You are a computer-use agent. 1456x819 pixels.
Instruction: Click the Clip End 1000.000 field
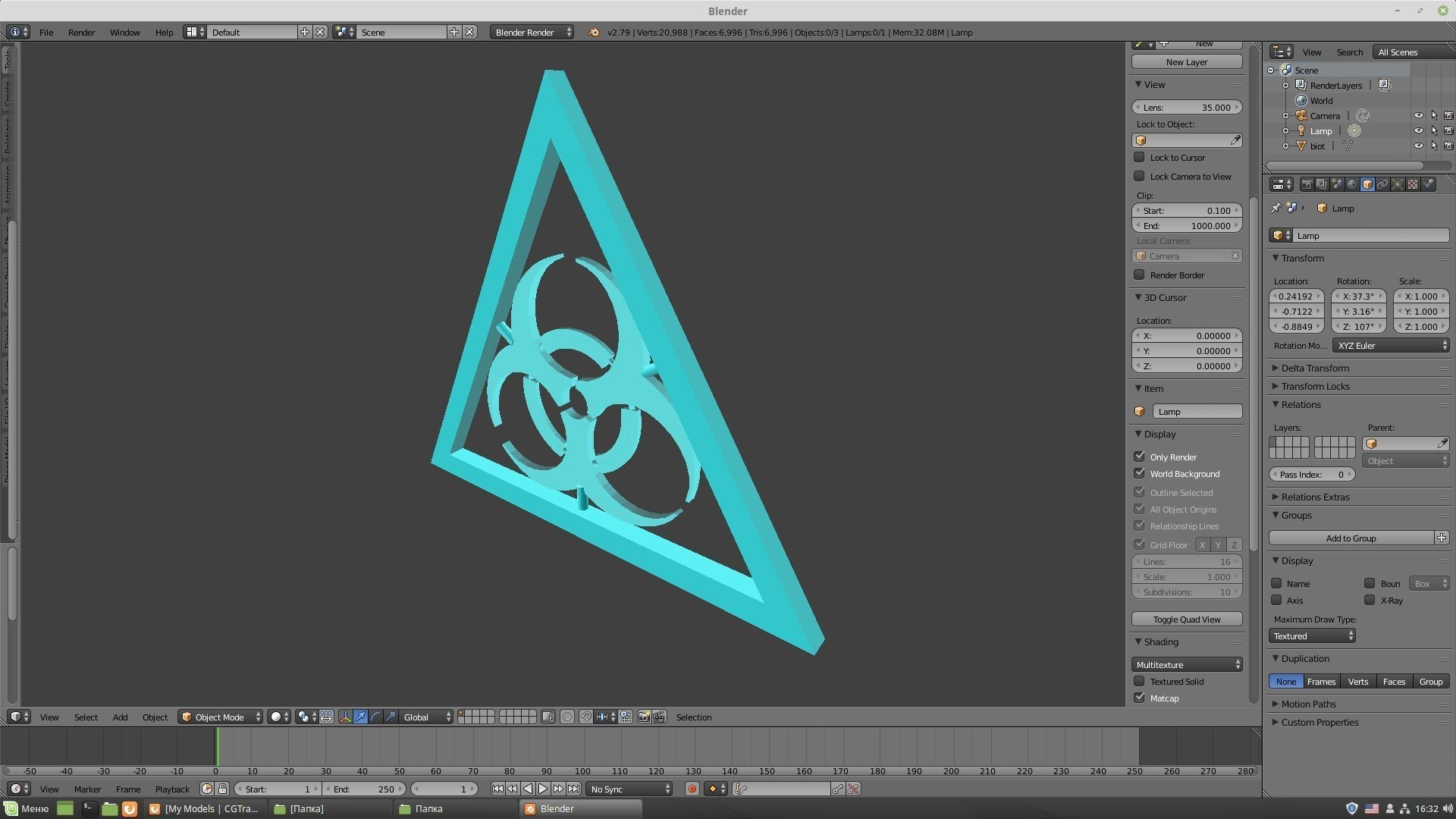click(1187, 226)
